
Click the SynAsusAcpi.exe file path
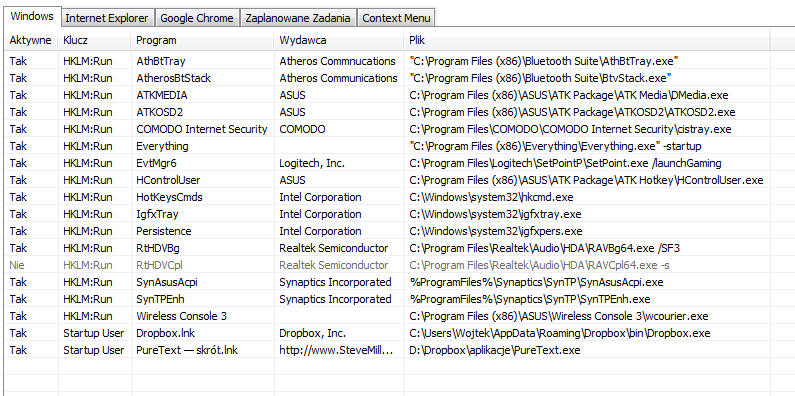[x=536, y=282]
